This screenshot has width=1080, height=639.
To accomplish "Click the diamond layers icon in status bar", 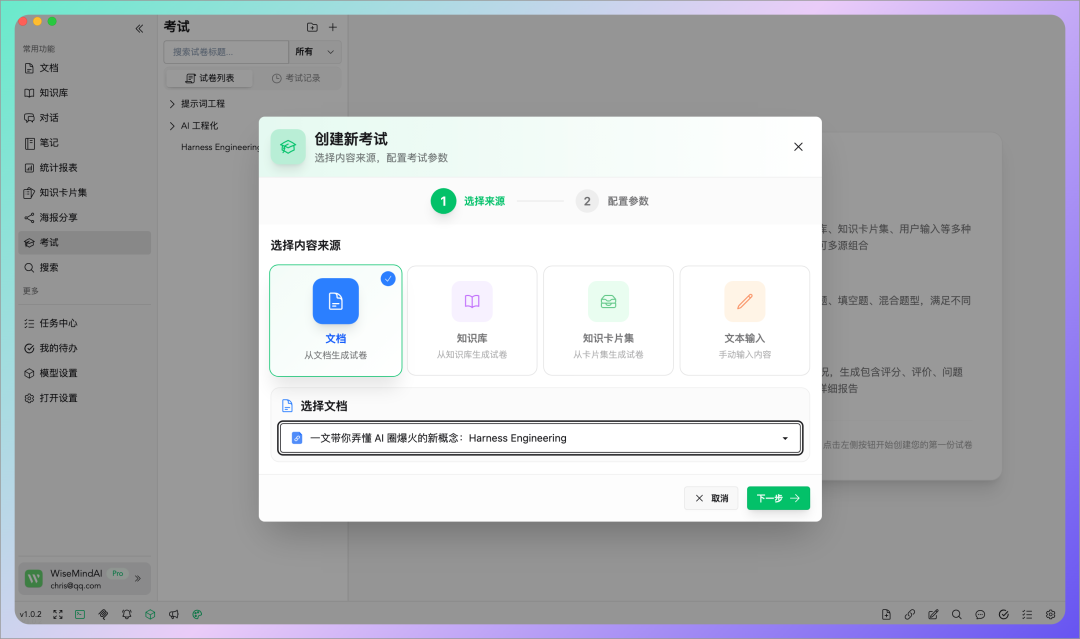I will click(x=103, y=614).
